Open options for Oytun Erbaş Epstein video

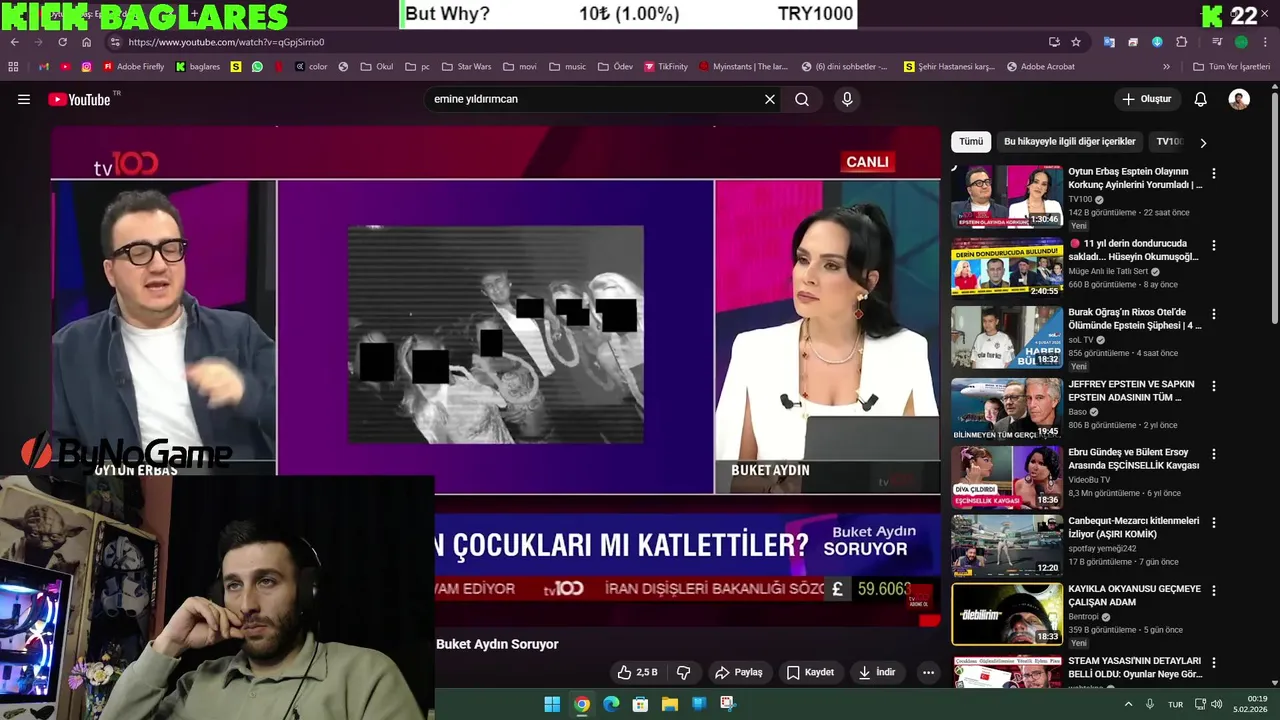point(1214,174)
